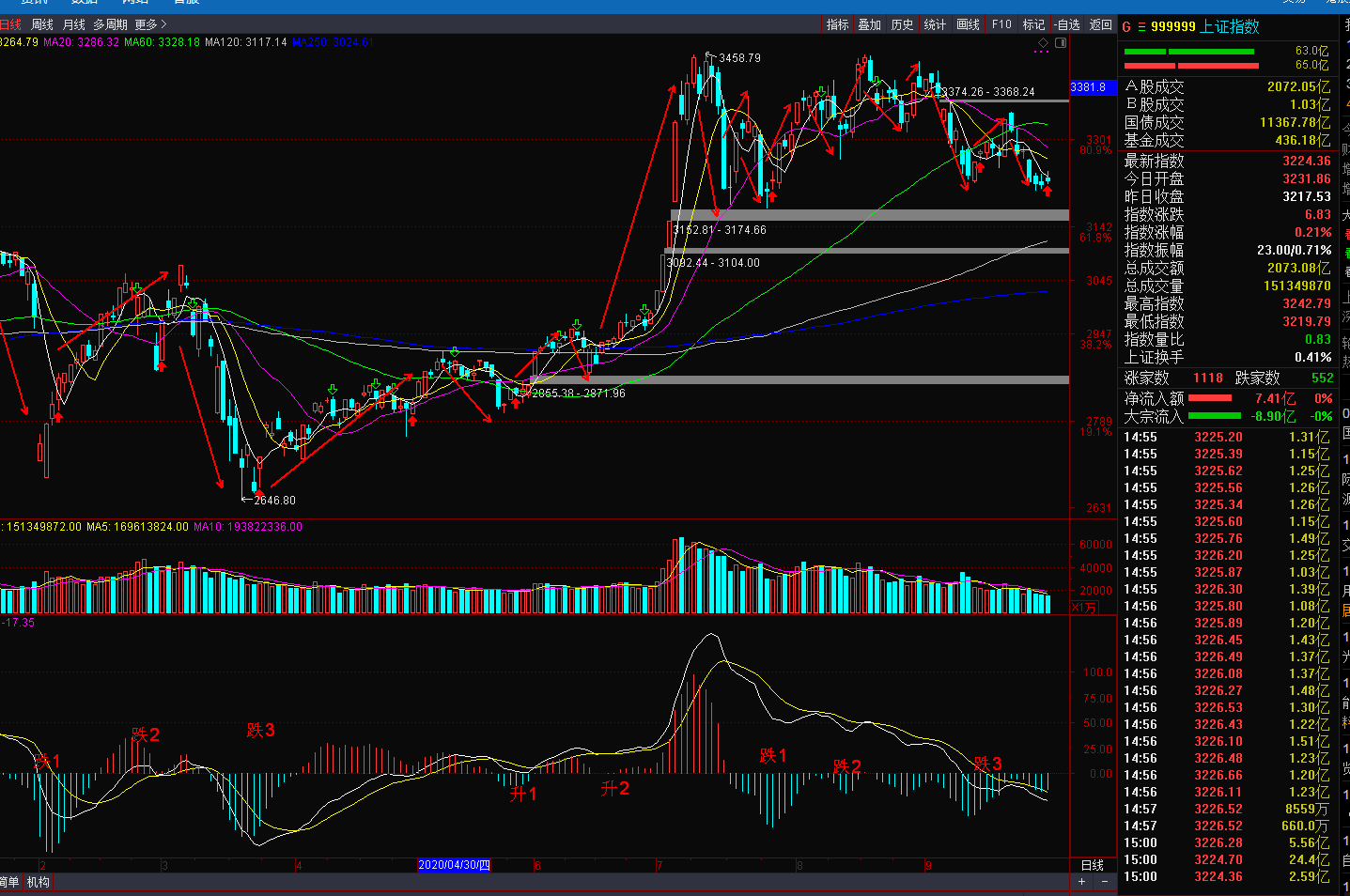Select the 2865.38 - 2871.96 gap label
The width and height of the screenshot is (1350, 896).
pos(579,394)
